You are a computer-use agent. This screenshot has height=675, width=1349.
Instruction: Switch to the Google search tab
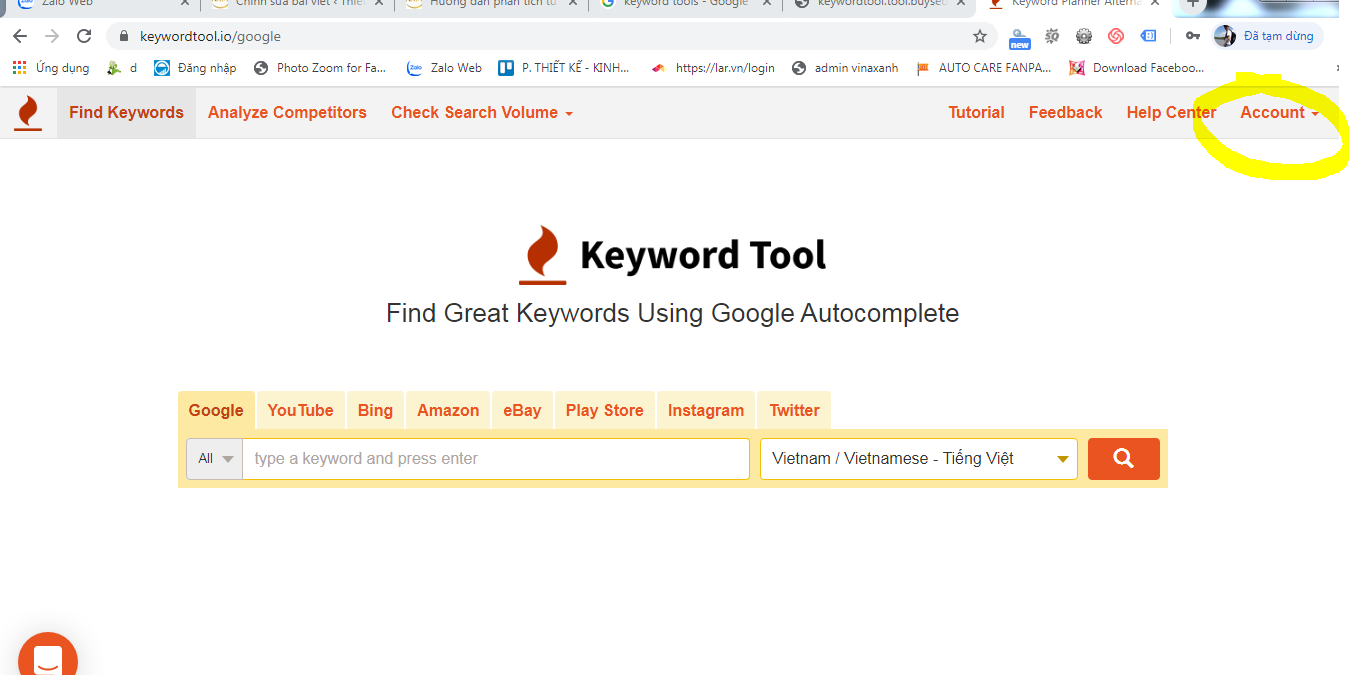point(216,411)
